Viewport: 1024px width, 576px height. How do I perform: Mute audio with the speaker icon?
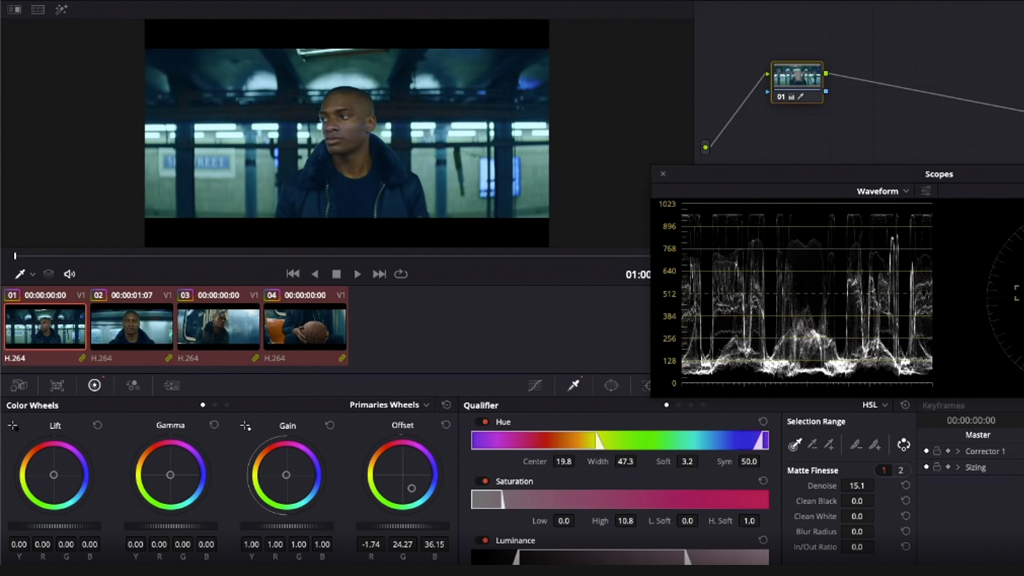(70, 274)
